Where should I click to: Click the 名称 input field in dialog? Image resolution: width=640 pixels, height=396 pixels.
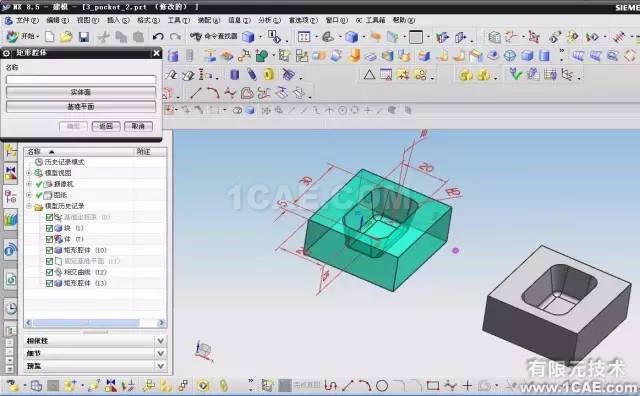[81, 79]
